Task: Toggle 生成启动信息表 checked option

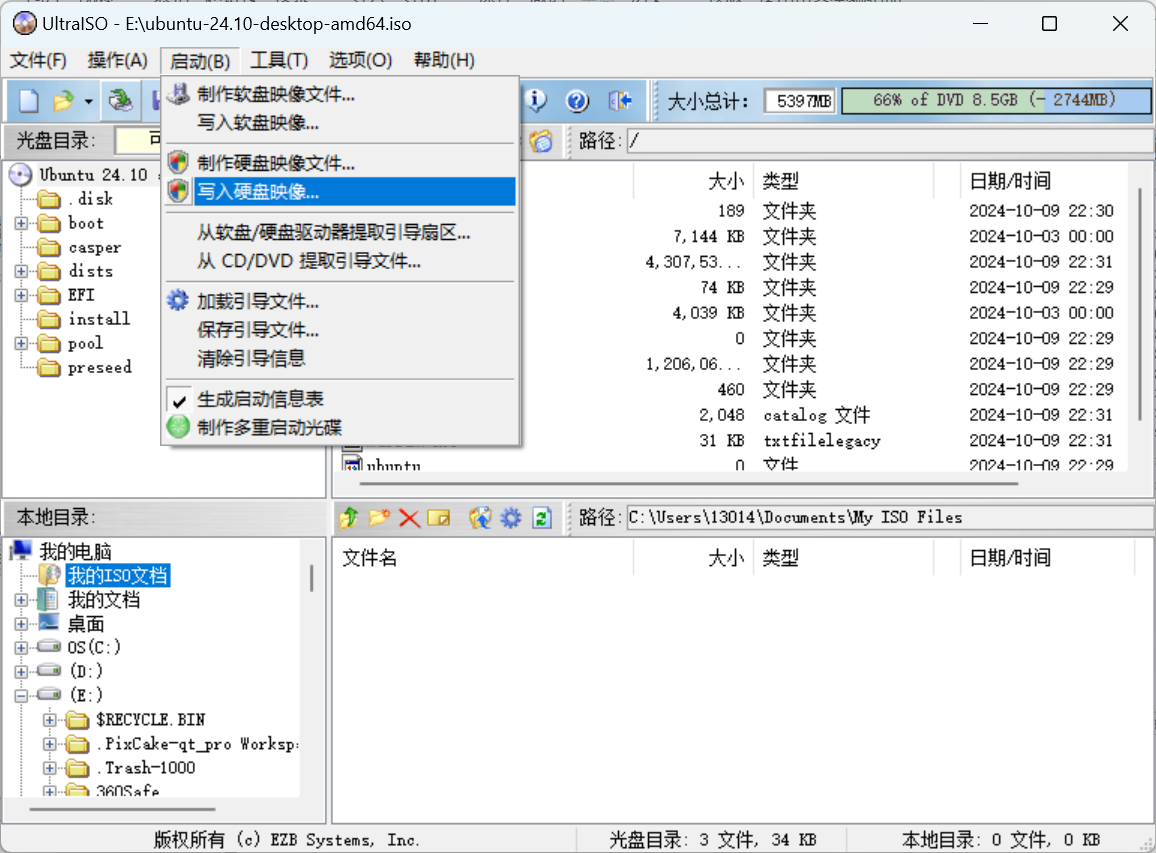Action: pos(341,399)
